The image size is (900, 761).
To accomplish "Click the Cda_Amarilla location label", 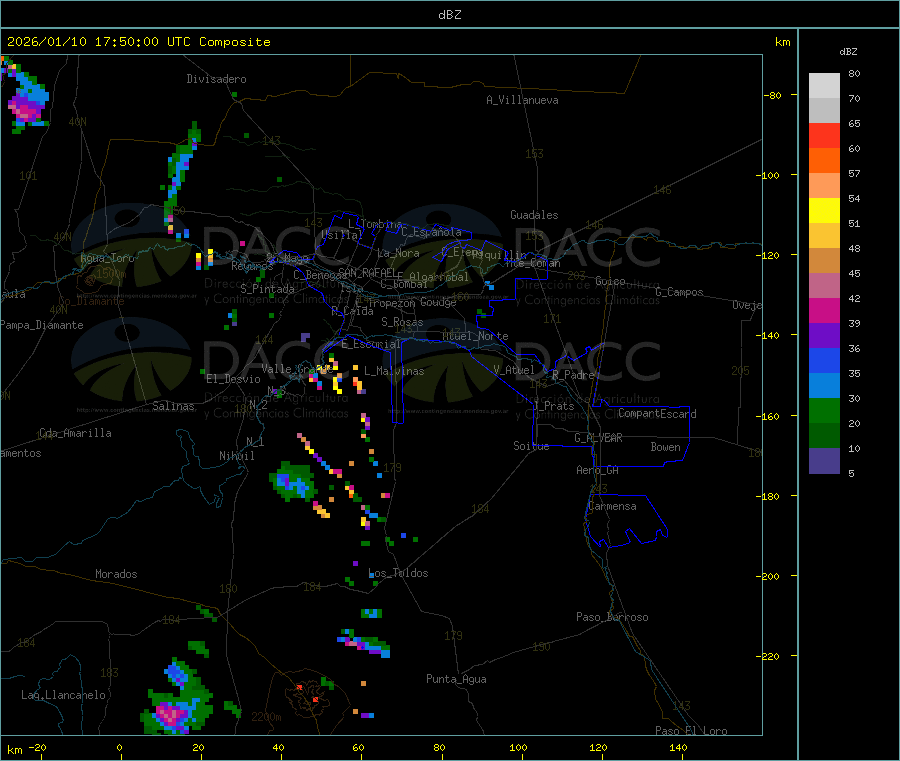I will (76, 433).
